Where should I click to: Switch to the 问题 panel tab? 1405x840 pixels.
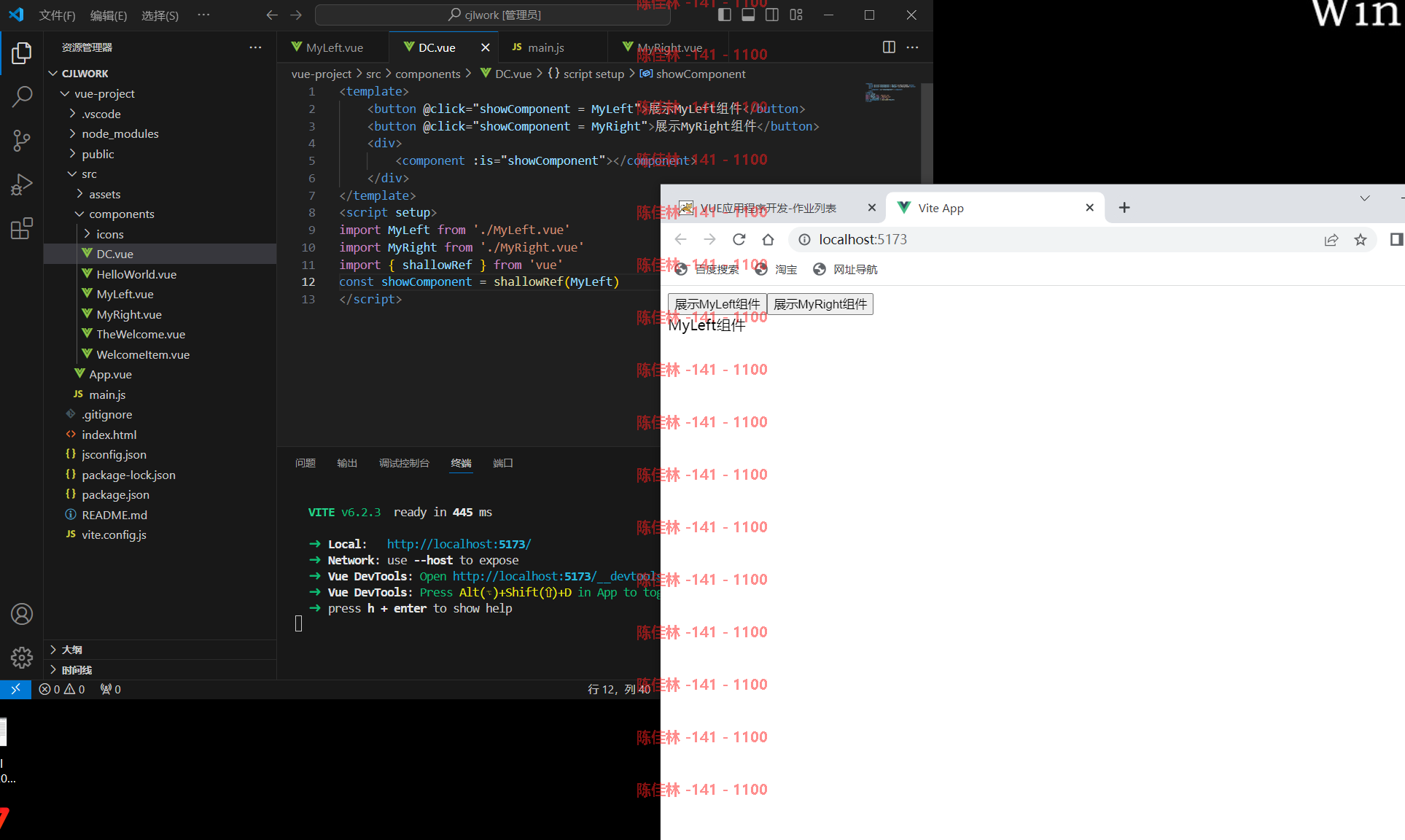click(305, 463)
